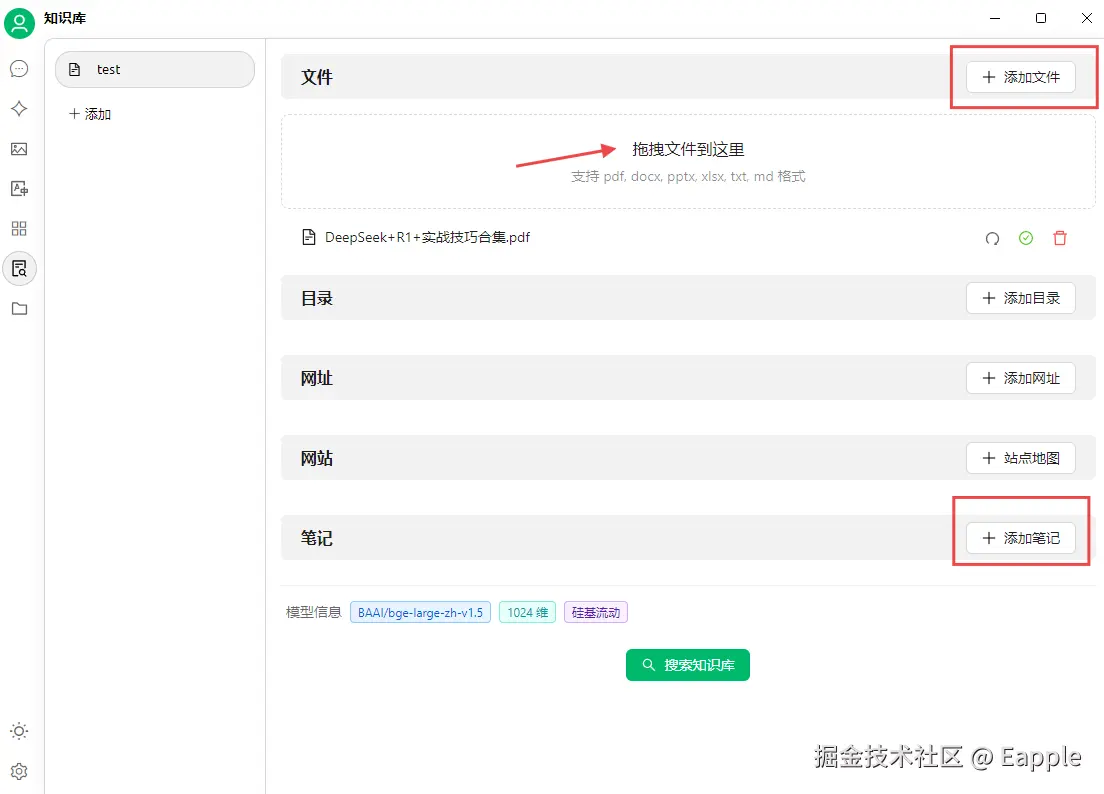Image resolution: width=1104 pixels, height=794 pixels.
Task: Click the file drag-and-drop area
Action: pyautogui.click(x=688, y=161)
